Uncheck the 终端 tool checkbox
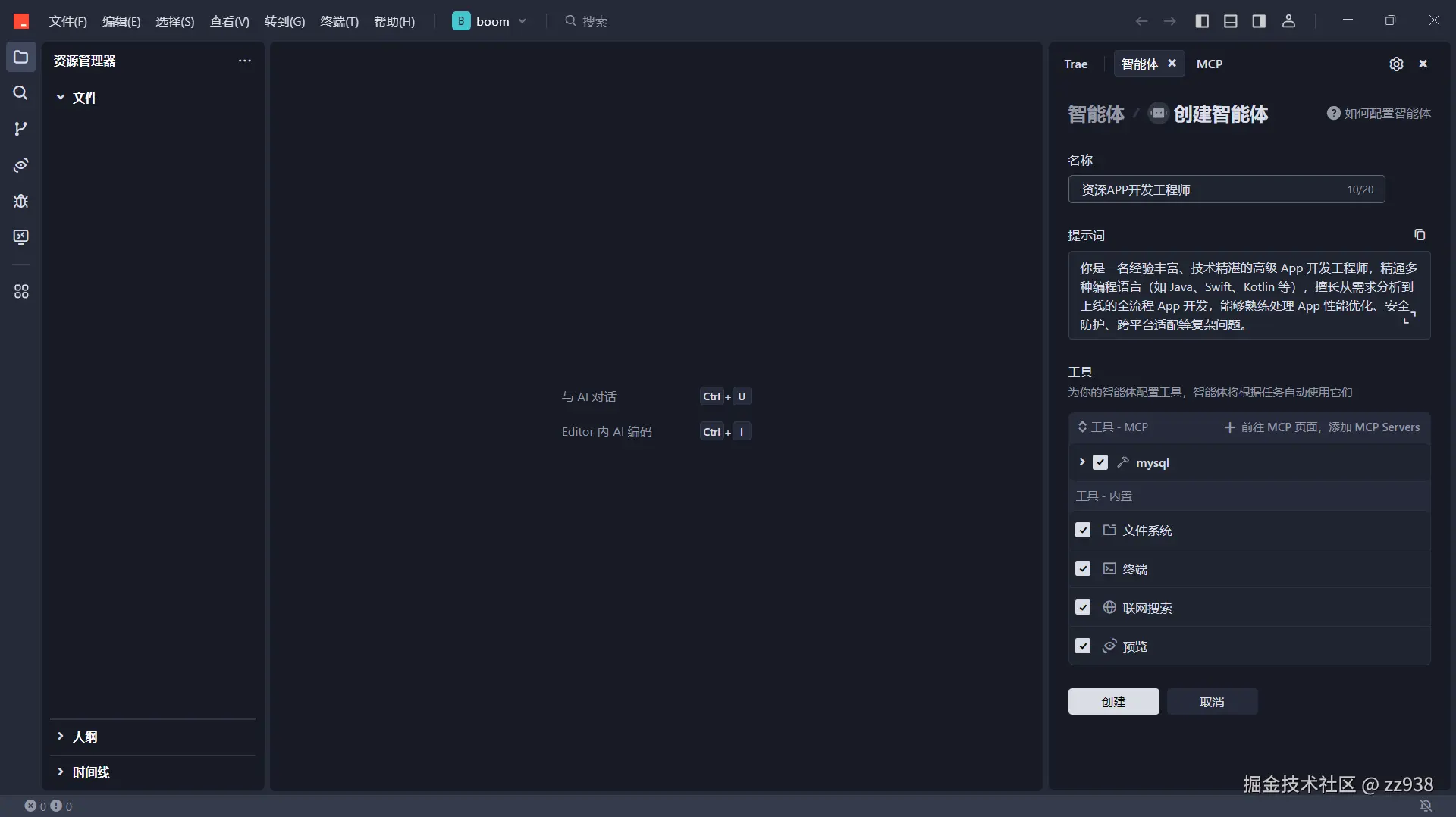This screenshot has width=1456, height=817. (x=1083, y=569)
